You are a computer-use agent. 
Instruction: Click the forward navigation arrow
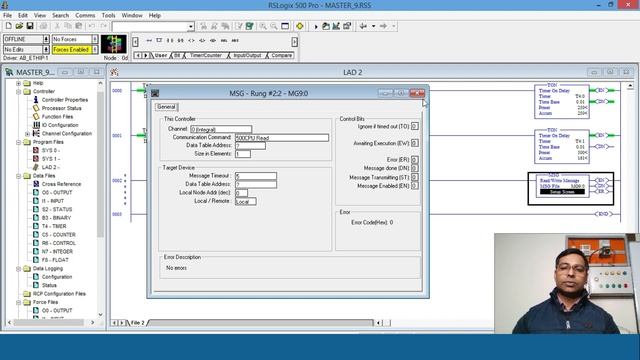[x=383, y=26]
